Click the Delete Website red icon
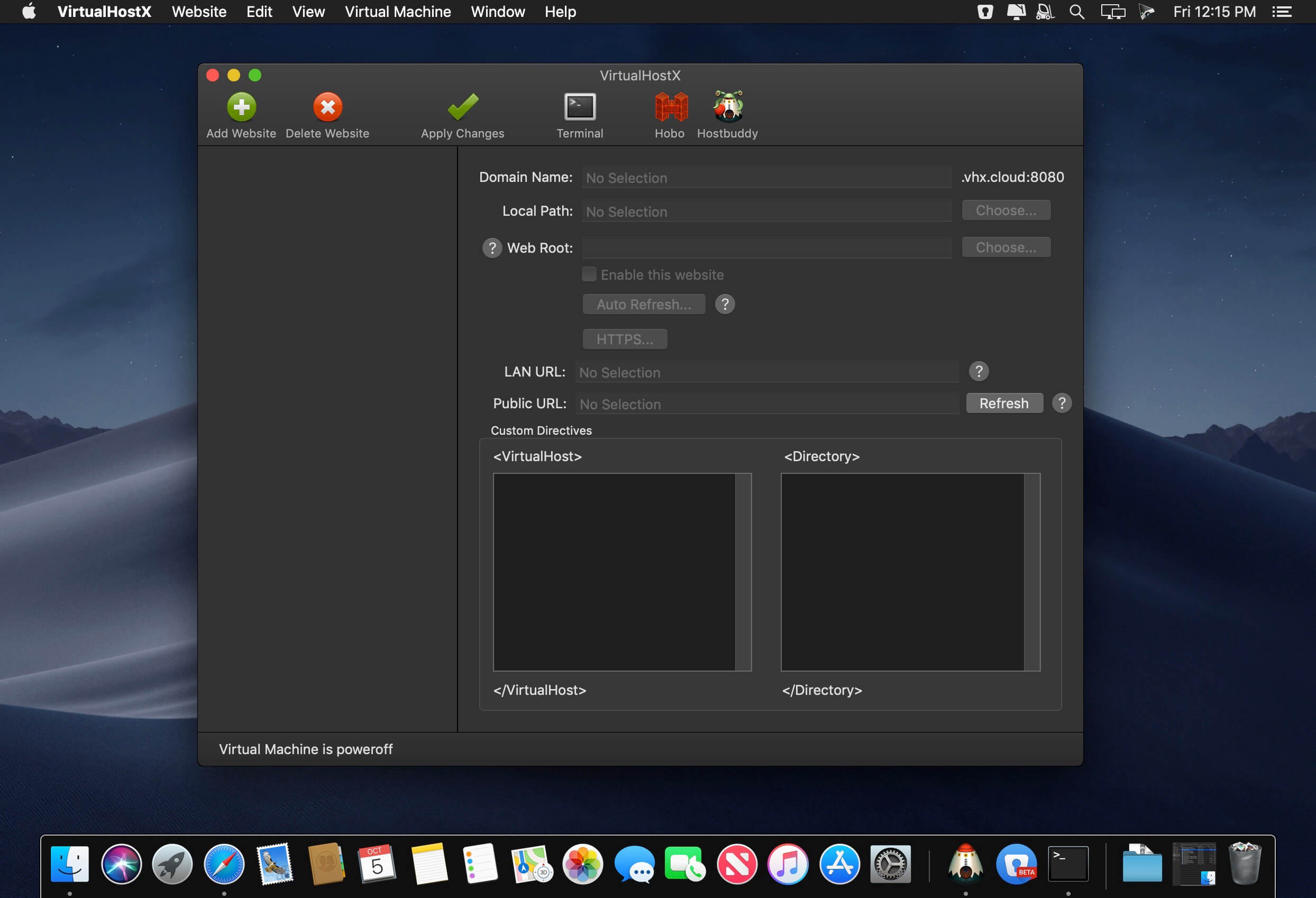1316x898 pixels. pos(327,107)
